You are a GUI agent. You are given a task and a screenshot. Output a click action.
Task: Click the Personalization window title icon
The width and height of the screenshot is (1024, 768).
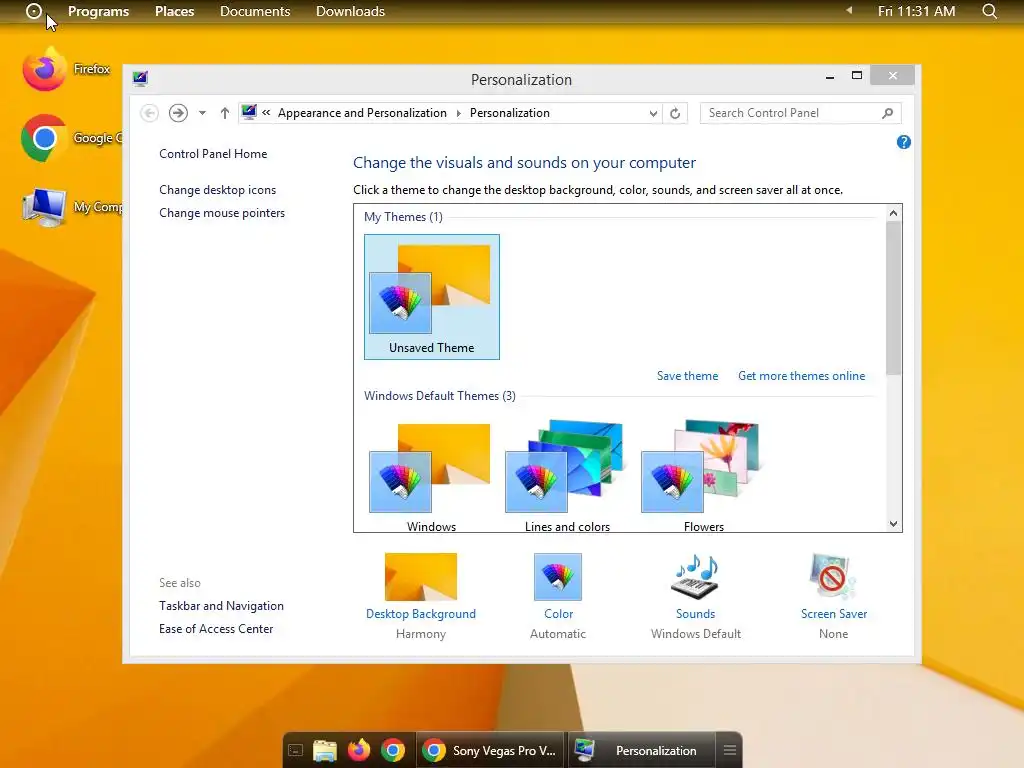[140, 79]
